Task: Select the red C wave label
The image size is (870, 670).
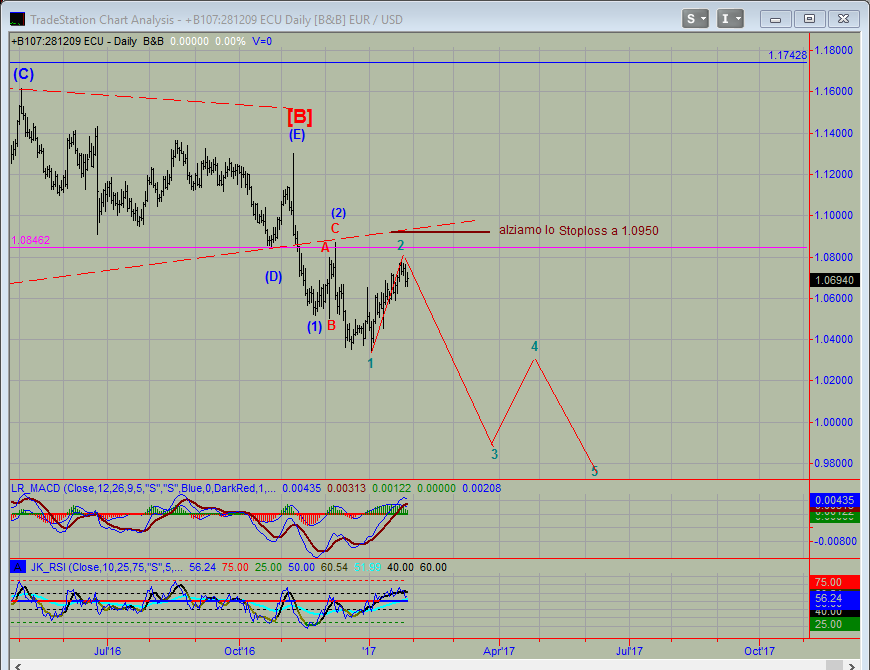Action: pos(335,228)
